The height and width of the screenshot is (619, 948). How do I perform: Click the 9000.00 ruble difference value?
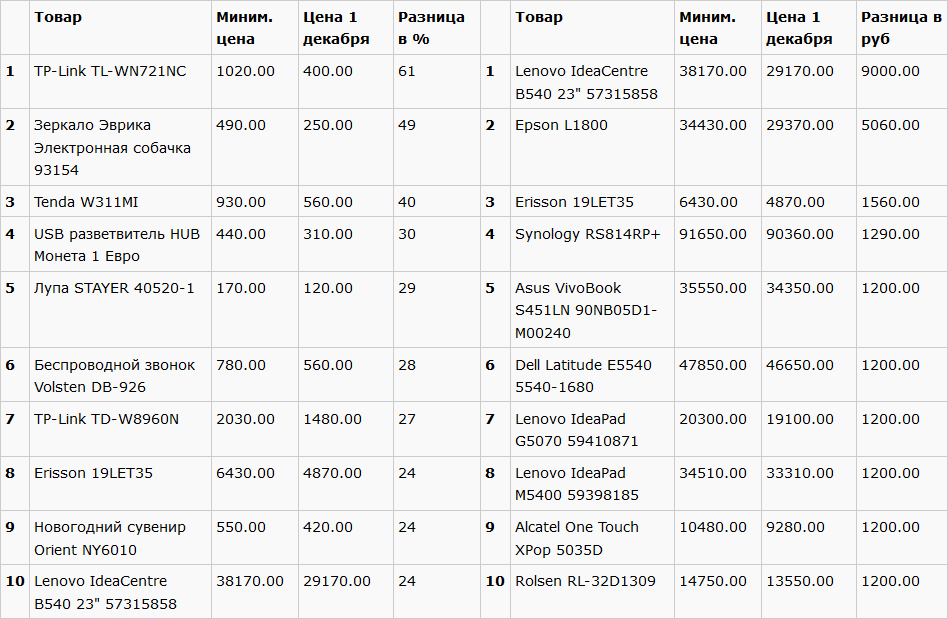(x=890, y=71)
